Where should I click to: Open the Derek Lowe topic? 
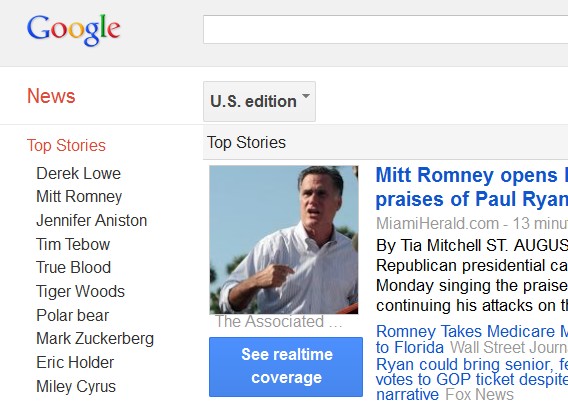click(x=79, y=174)
